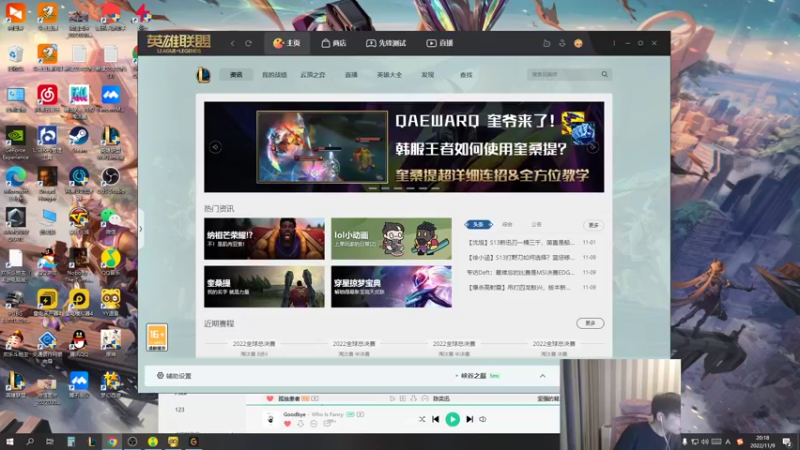Go back with the launcher back arrow

233,43
